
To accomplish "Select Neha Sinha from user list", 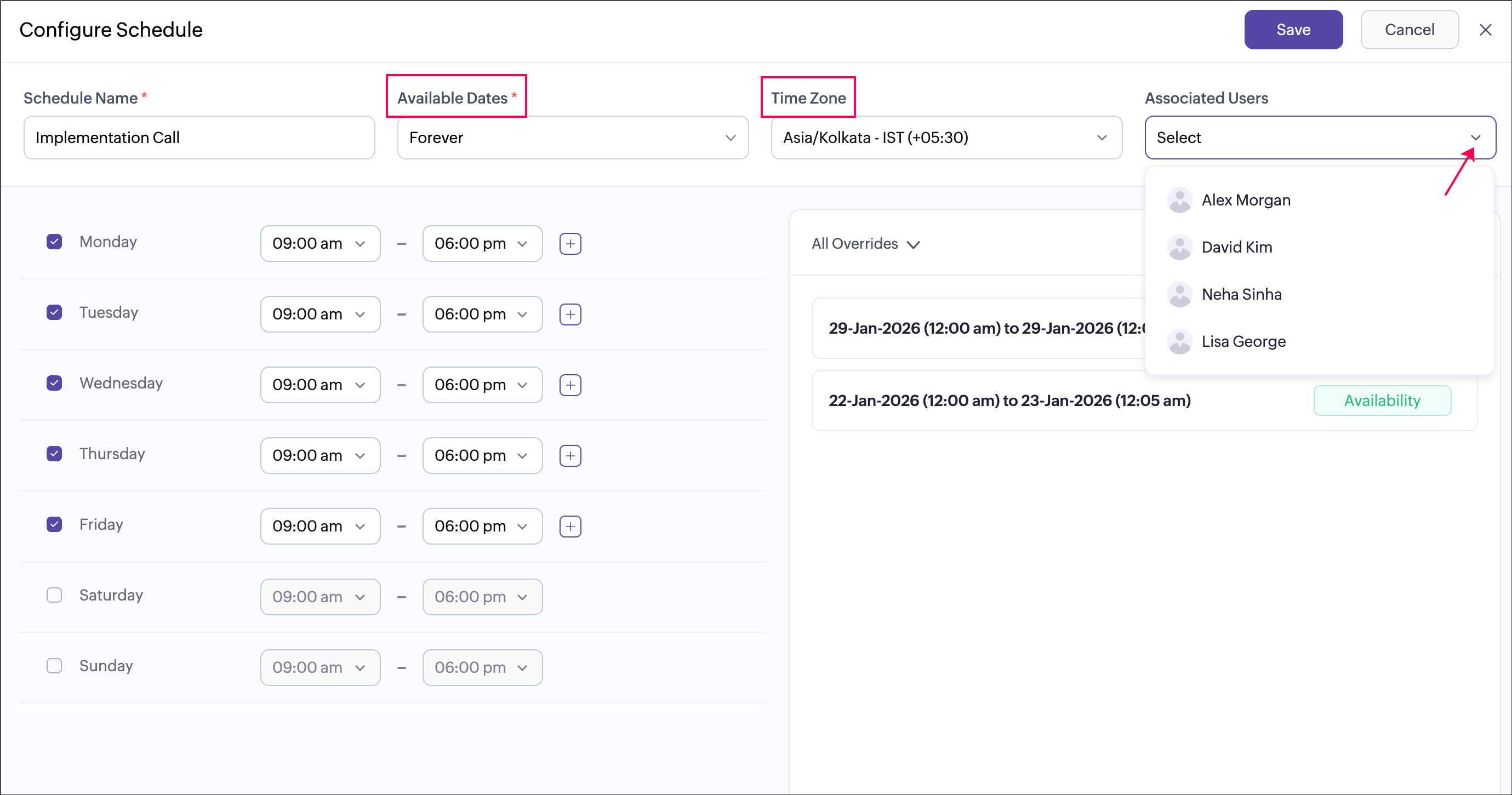I will (1241, 294).
